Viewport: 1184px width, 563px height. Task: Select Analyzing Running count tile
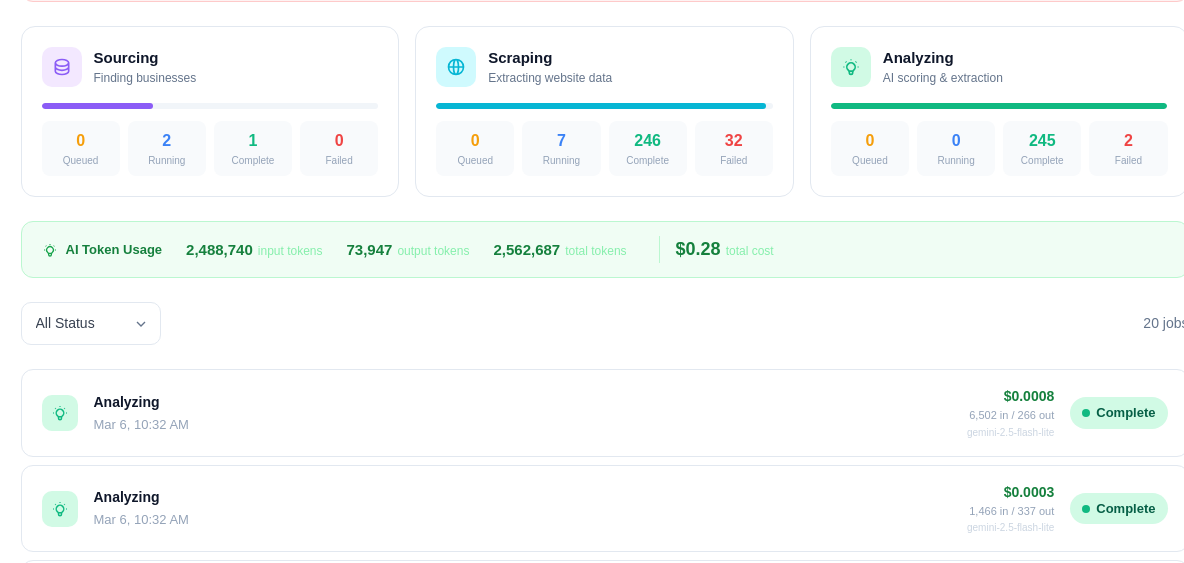[x=956, y=149]
